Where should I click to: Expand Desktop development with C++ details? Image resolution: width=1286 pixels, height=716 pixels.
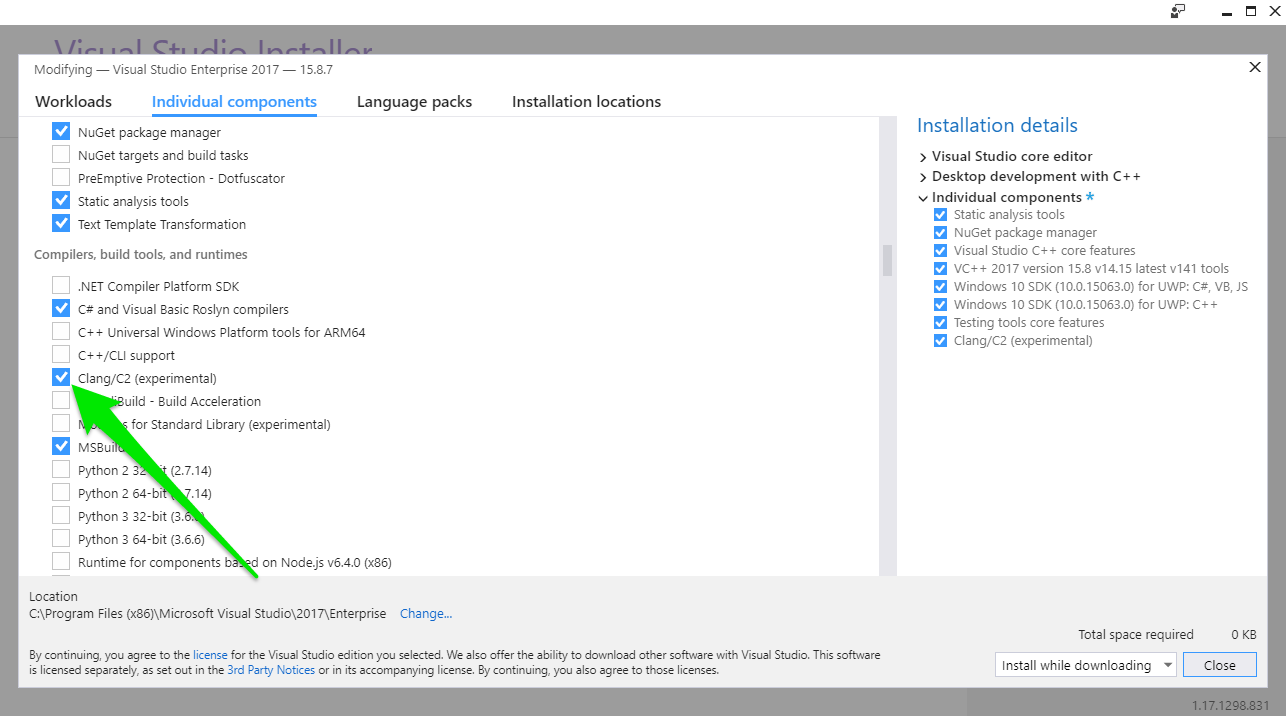click(923, 177)
